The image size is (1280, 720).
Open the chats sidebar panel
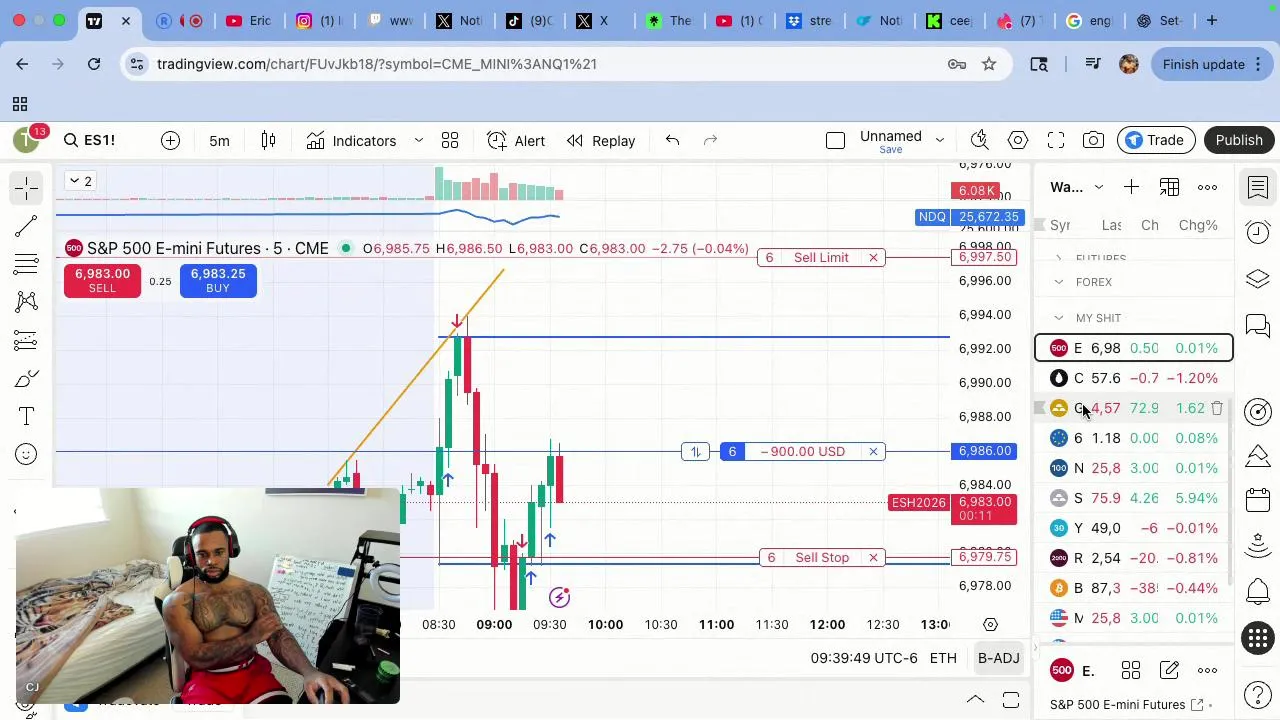coord(1258,325)
